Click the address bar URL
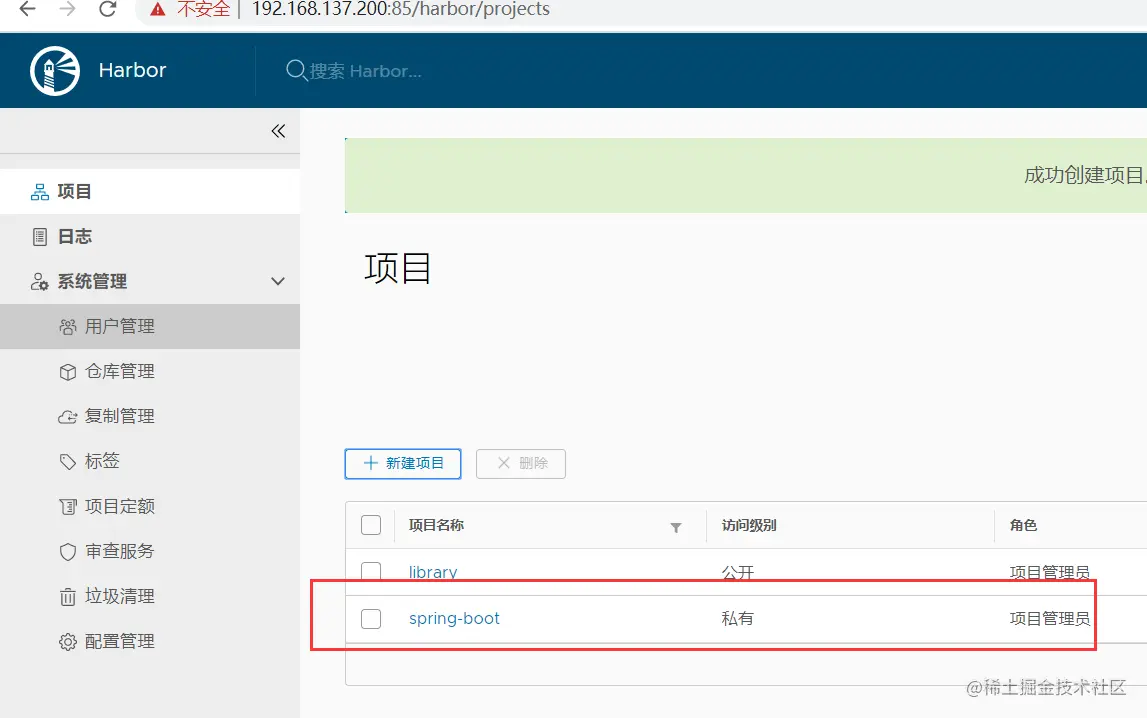Screen dimensions: 1147x718 (401, 9)
